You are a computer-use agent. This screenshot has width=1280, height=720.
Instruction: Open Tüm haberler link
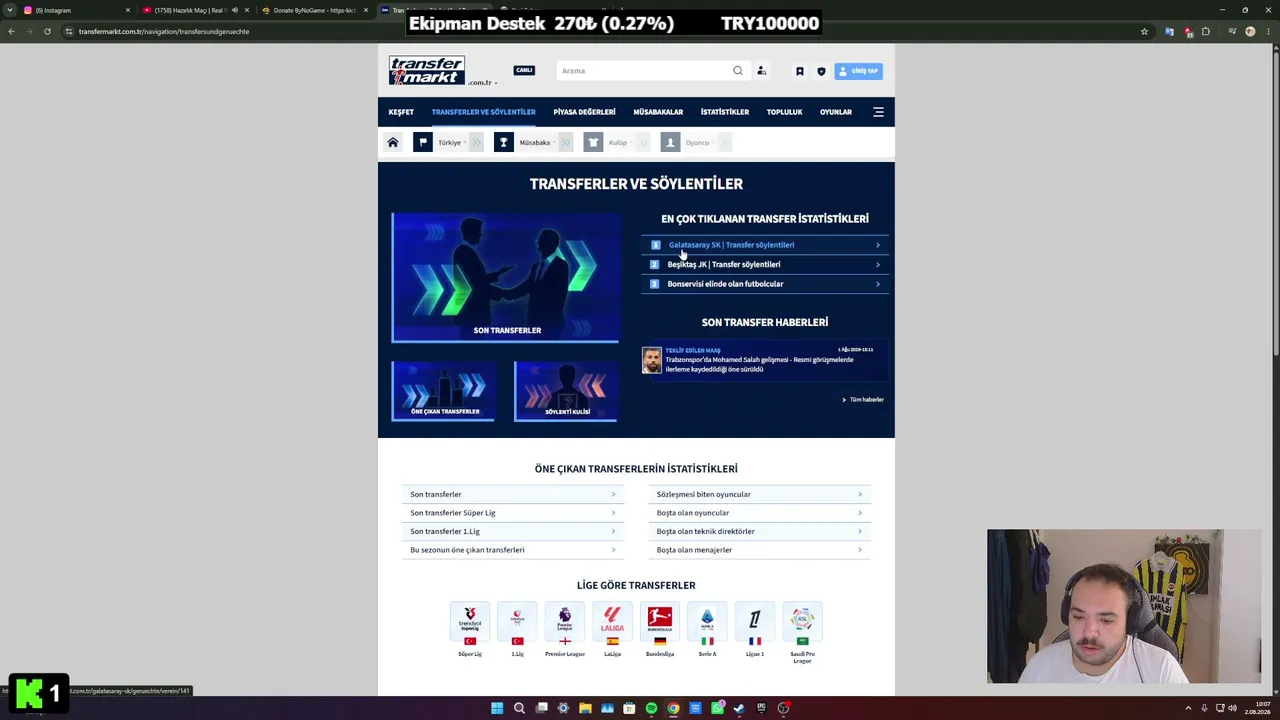pyautogui.click(x=863, y=400)
